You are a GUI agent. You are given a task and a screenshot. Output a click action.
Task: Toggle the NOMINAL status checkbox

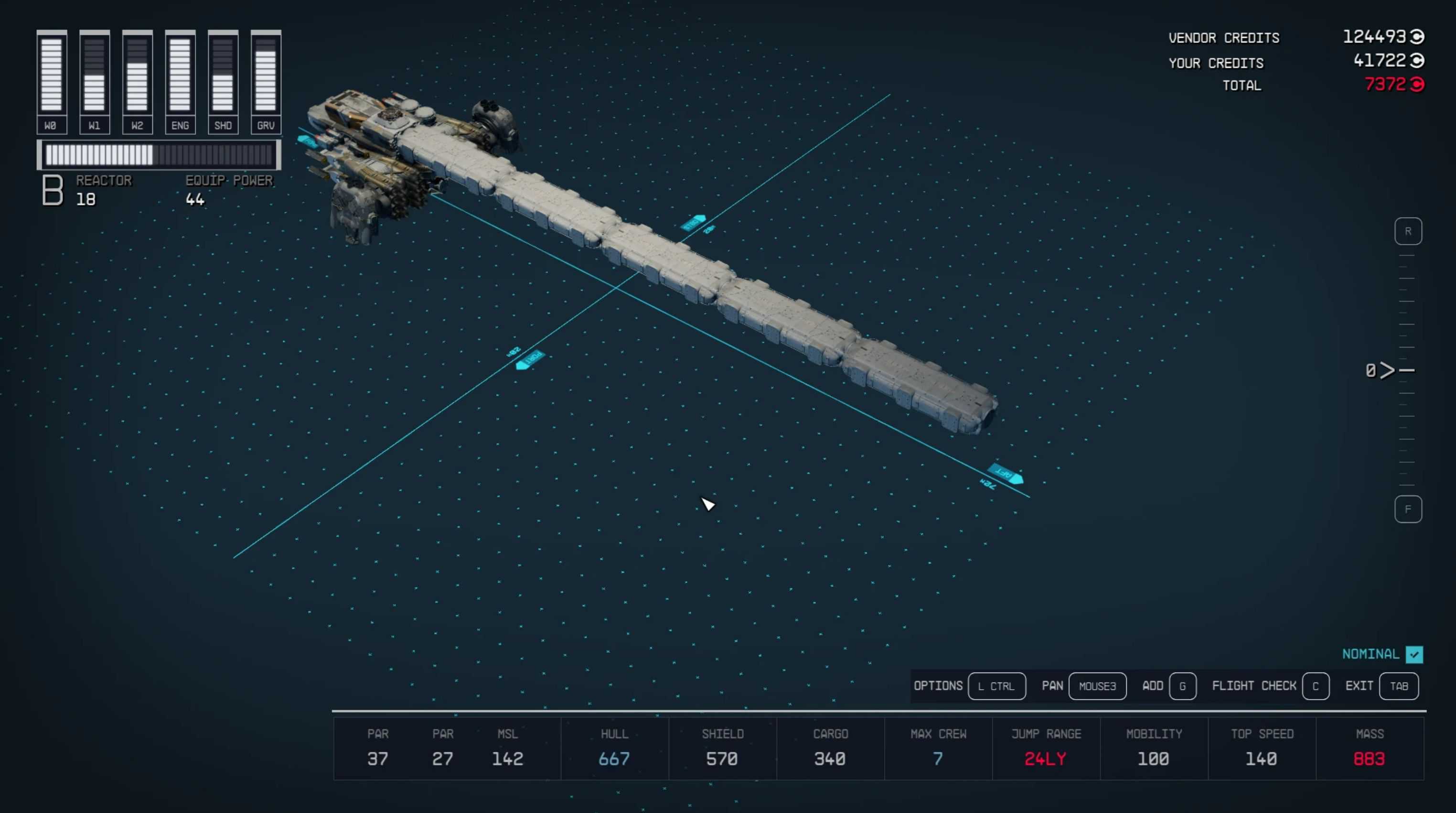coord(1414,654)
